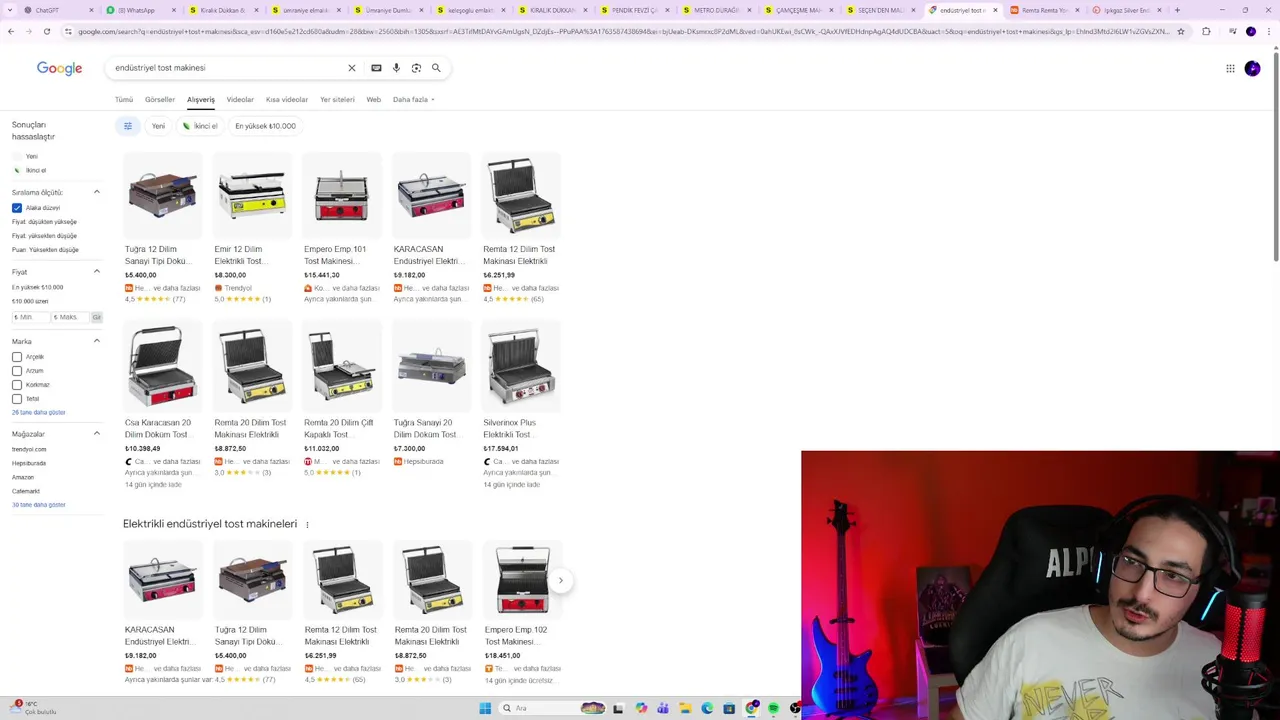
Task: Open Task View from the taskbar
Action: pos(618,708)
